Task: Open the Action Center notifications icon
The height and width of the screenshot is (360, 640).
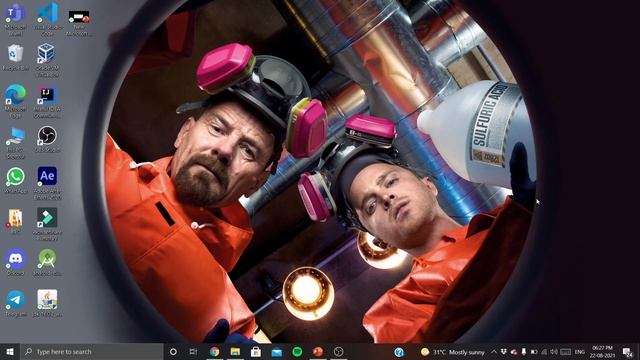Action: click(x=628, y=352)
